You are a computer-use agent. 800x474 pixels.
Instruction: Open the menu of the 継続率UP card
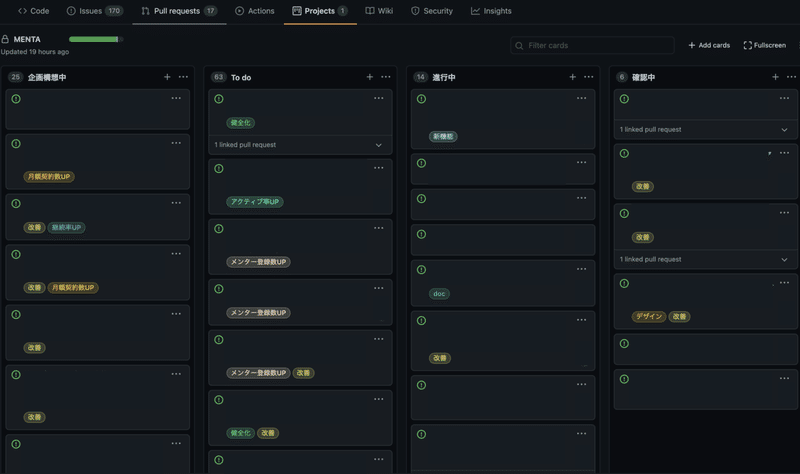(x=176, y=203)
